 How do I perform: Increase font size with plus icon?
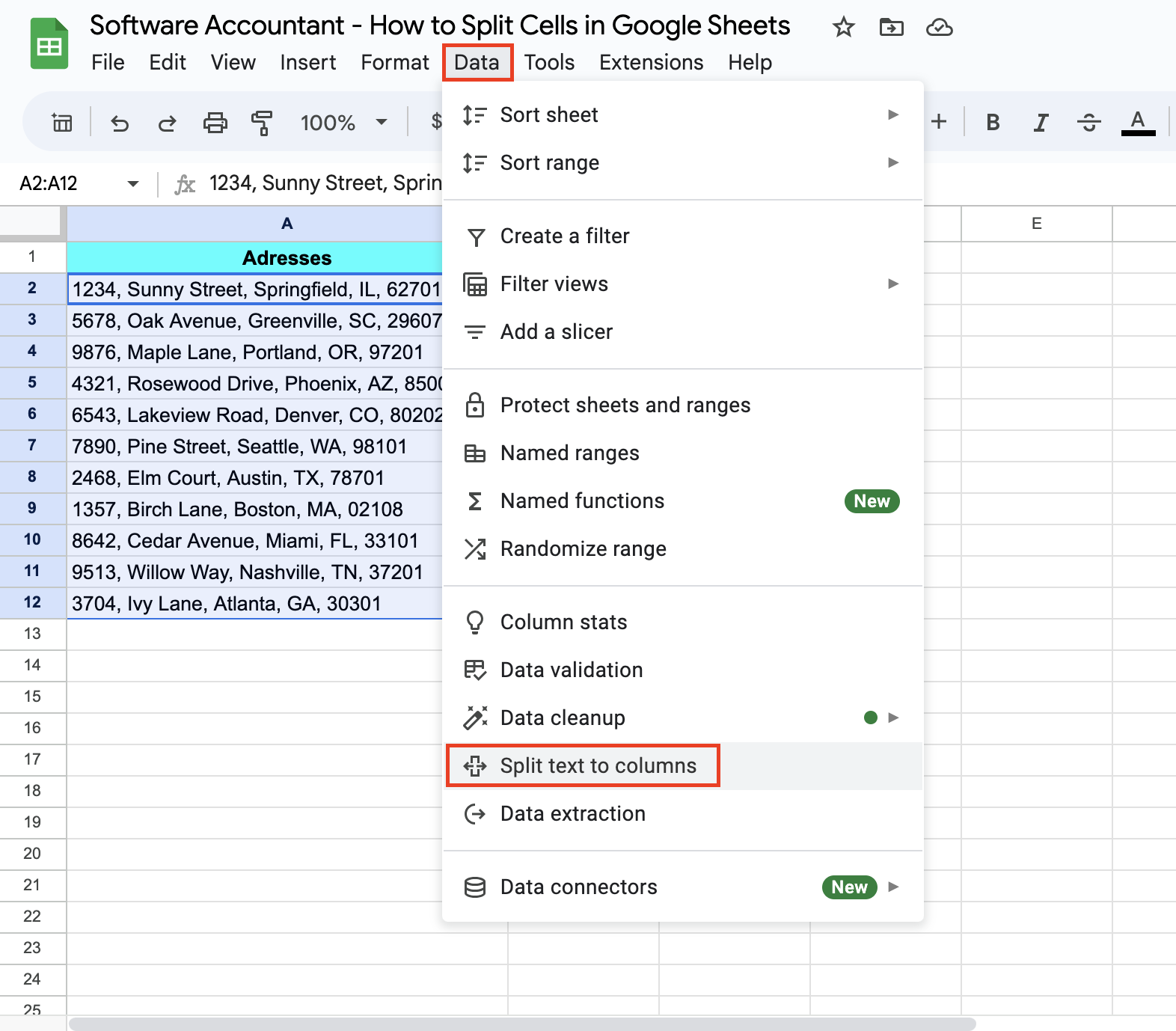tap(939, 121)
